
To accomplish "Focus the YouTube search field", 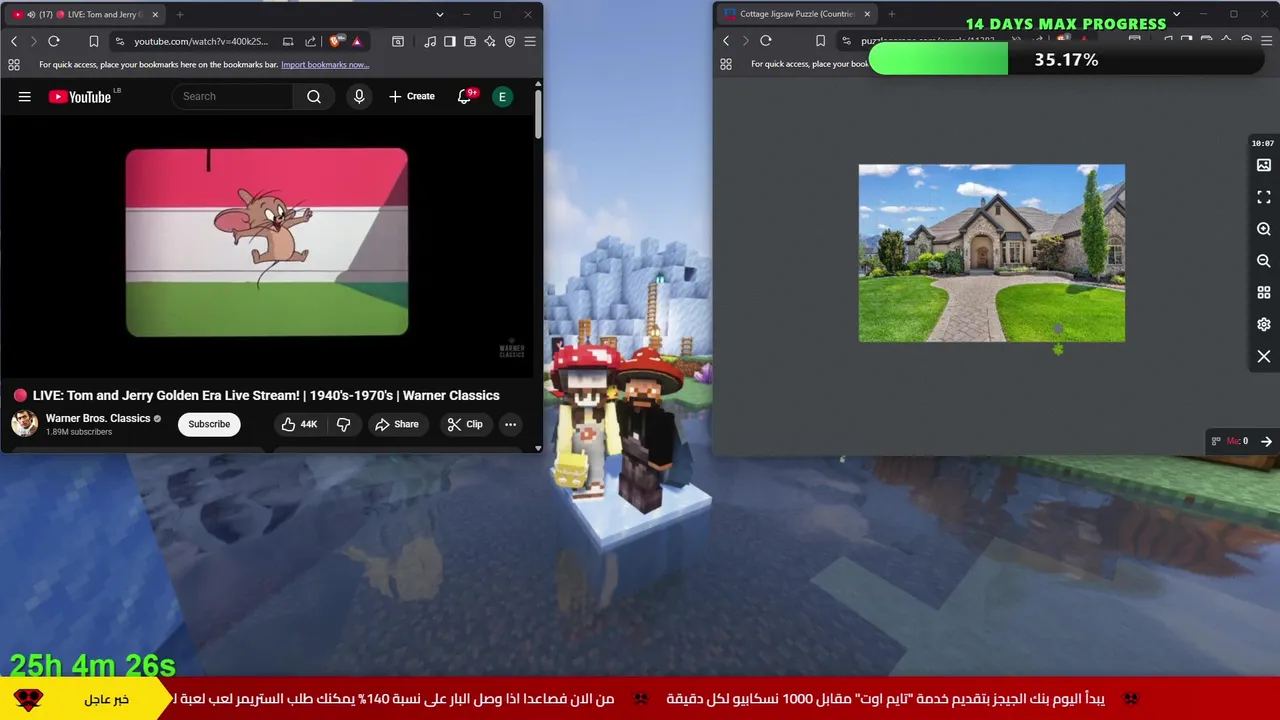I will click(x=232, y=97).
